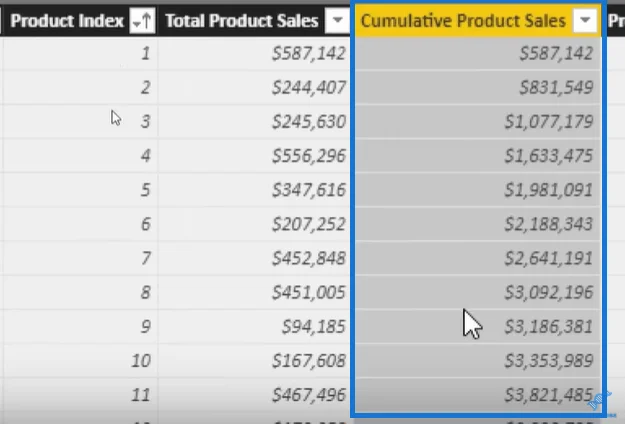Select the cumulative cell $3,186,381
This screenshot has height=424, width=625.
pos(478,327)
